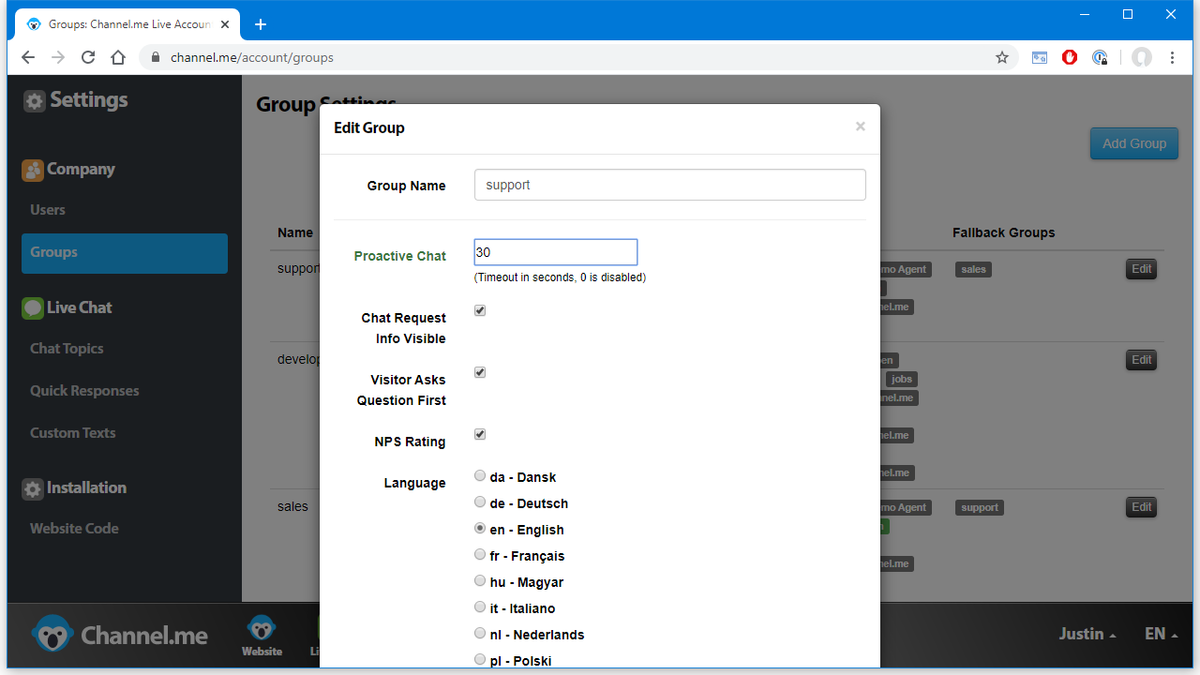Viewport: 1200px width, 675px height.
Task: Open the Groups settings page
Action: tap(125, 253)
